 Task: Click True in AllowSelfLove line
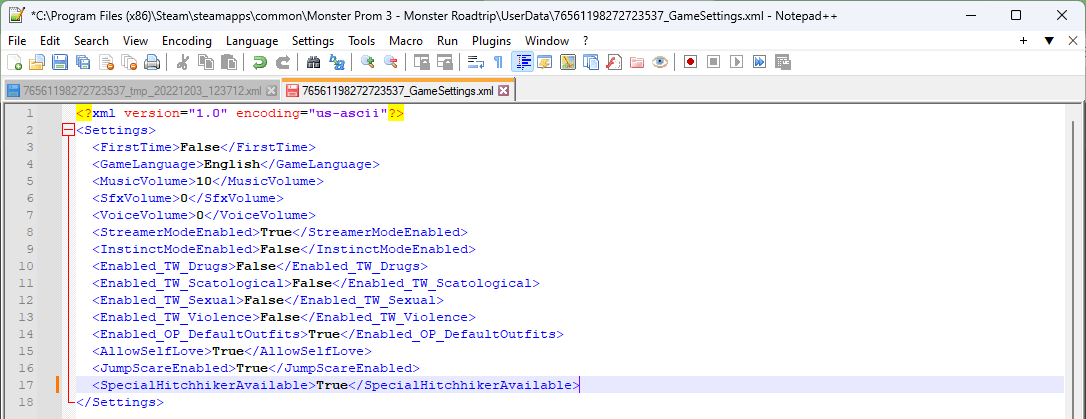[228, 351]
